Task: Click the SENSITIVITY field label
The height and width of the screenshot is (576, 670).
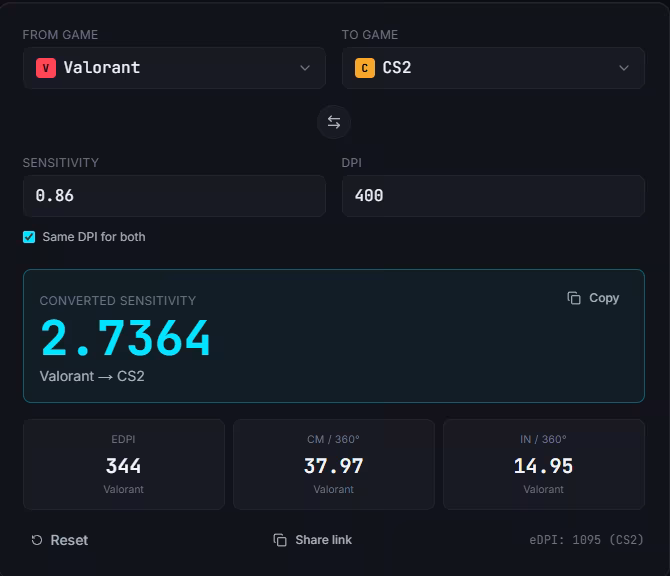Action: click(61, 163)
